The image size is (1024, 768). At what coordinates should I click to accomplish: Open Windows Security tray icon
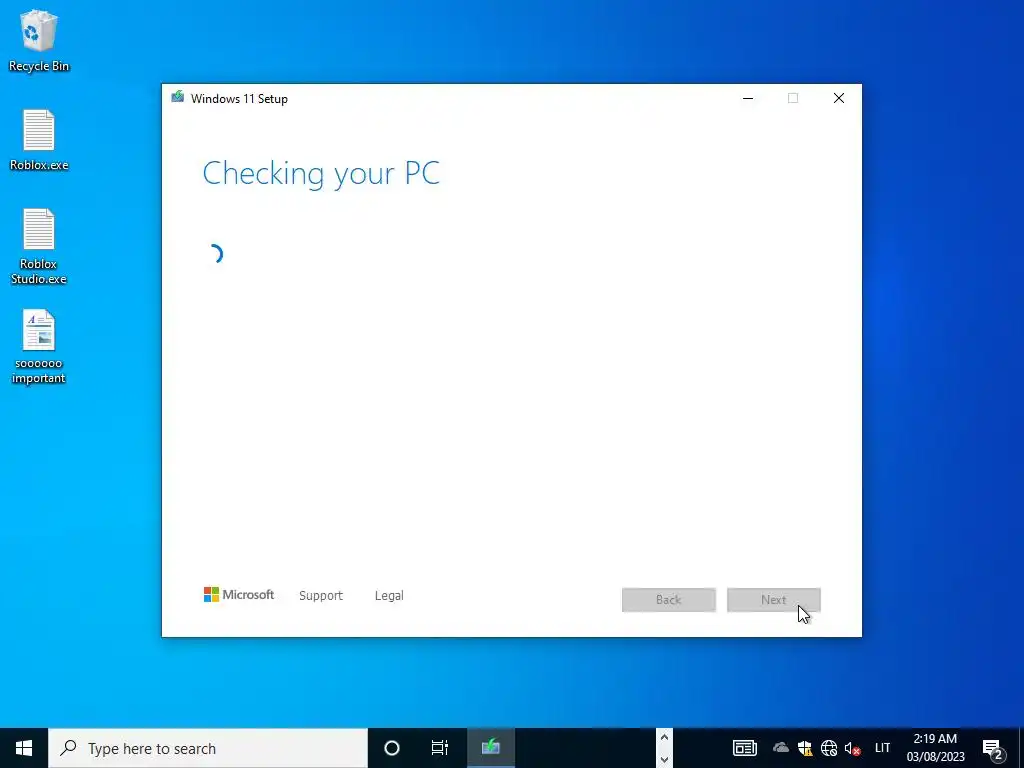coord(805,748)
